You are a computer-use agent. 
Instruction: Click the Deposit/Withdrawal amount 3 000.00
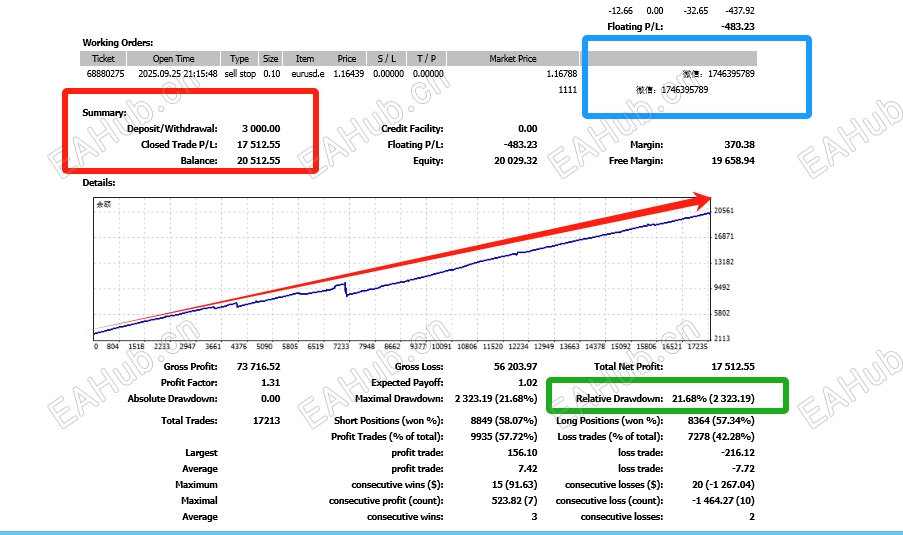tap(261, 128)
